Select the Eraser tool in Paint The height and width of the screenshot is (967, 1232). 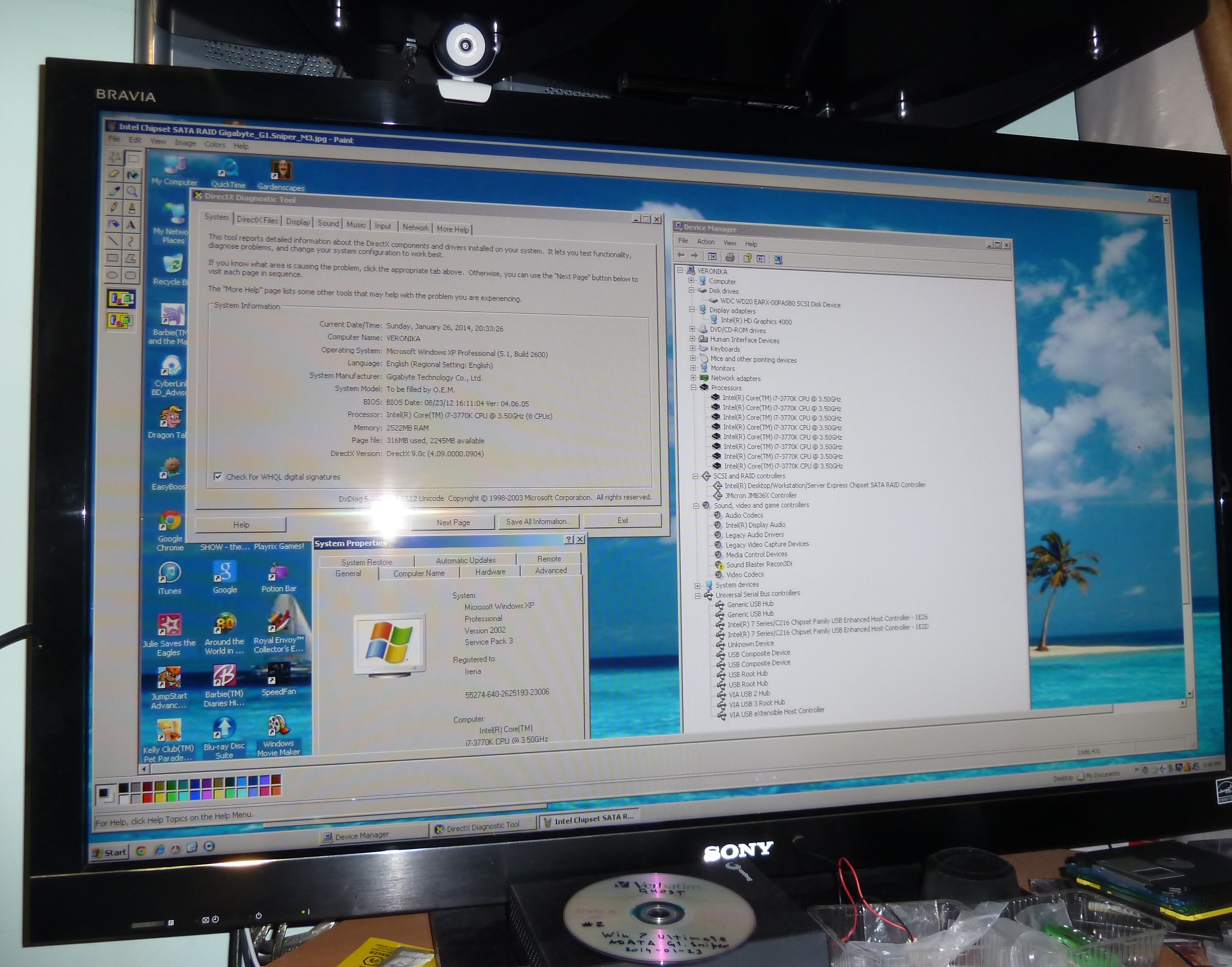click(x=114, y=173)
